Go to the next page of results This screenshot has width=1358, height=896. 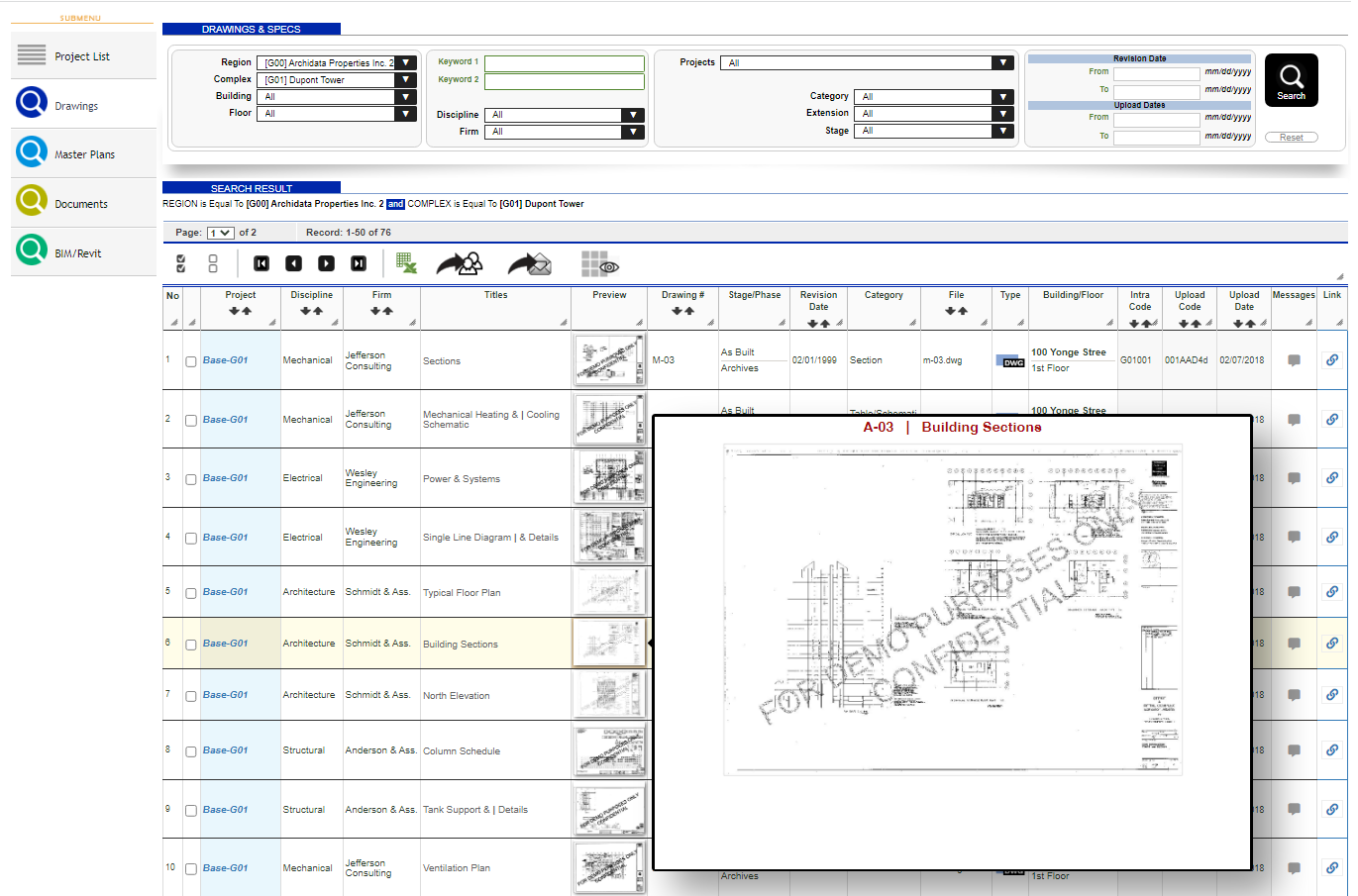click(x=326, y=263)
